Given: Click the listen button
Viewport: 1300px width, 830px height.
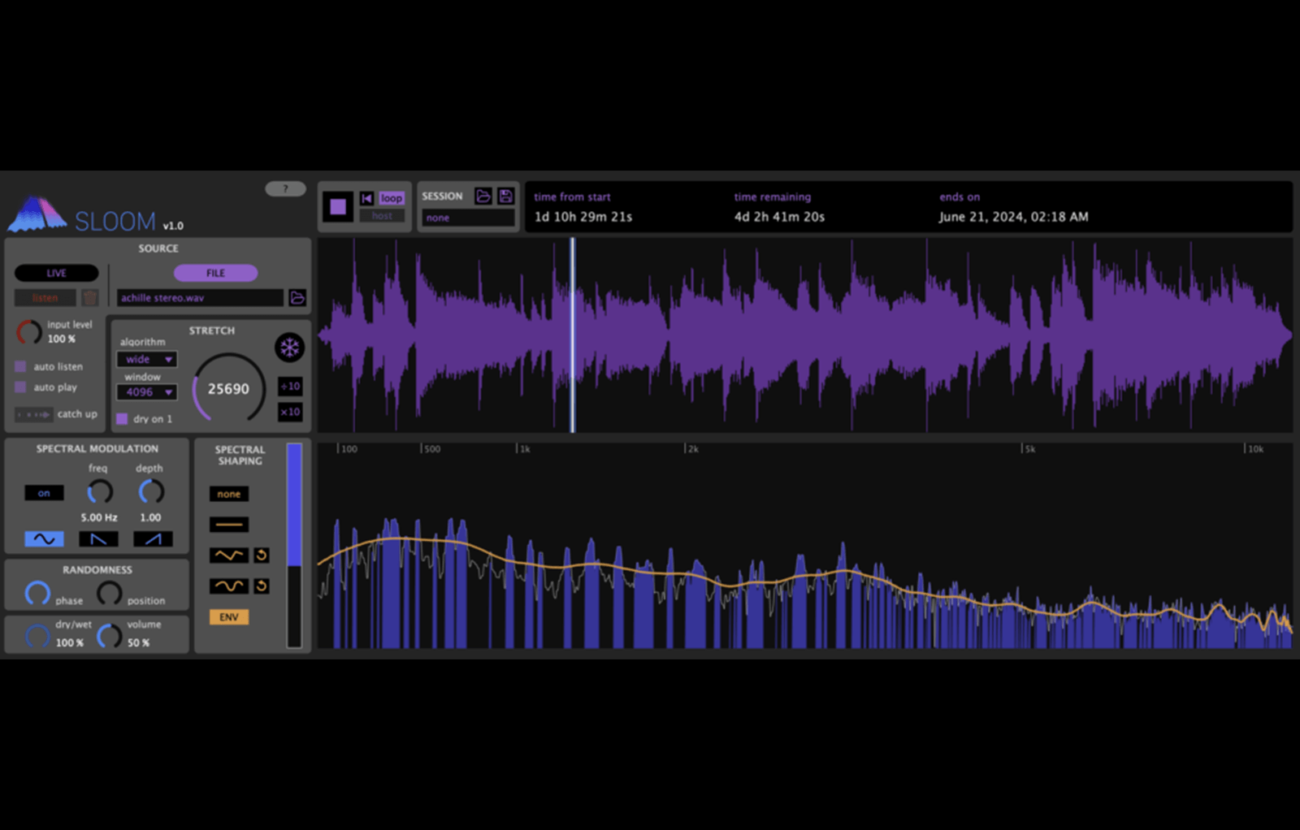Looking at the screenshot, I should pyautogui.click(x=45, y=298).
